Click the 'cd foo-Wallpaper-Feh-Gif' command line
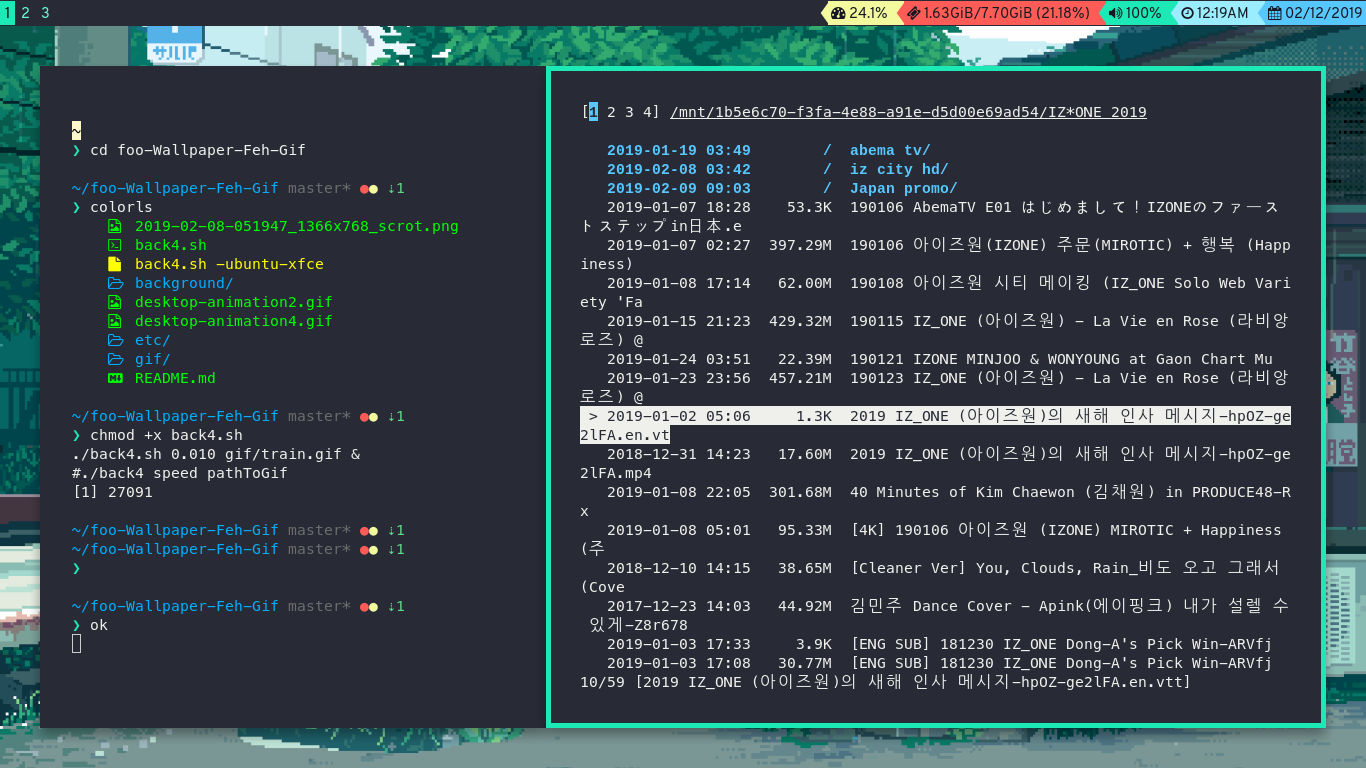The width and height of the screenshot is (1366, 768). coord(198,150)
